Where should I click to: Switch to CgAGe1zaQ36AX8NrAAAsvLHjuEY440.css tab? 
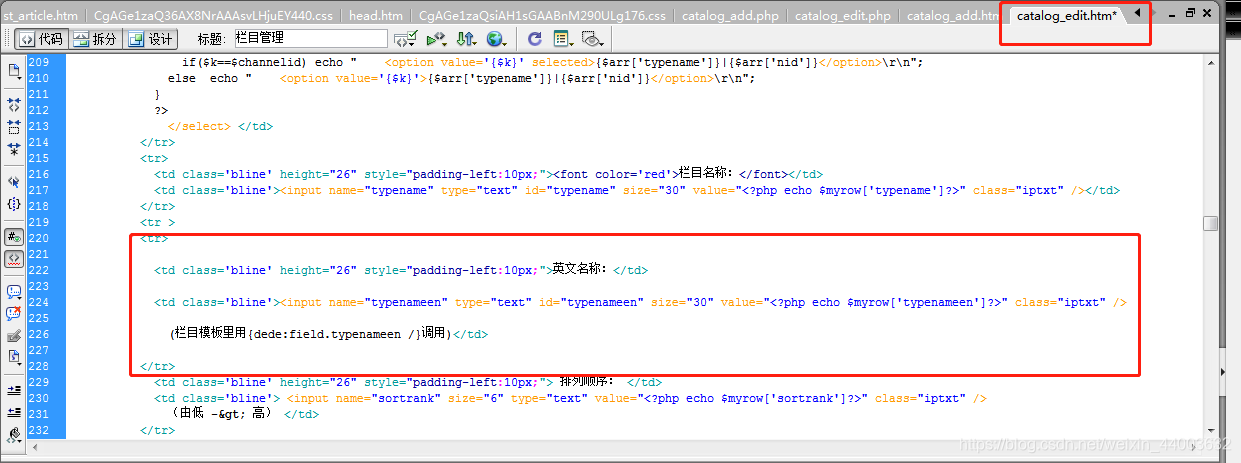pos(213,15)
